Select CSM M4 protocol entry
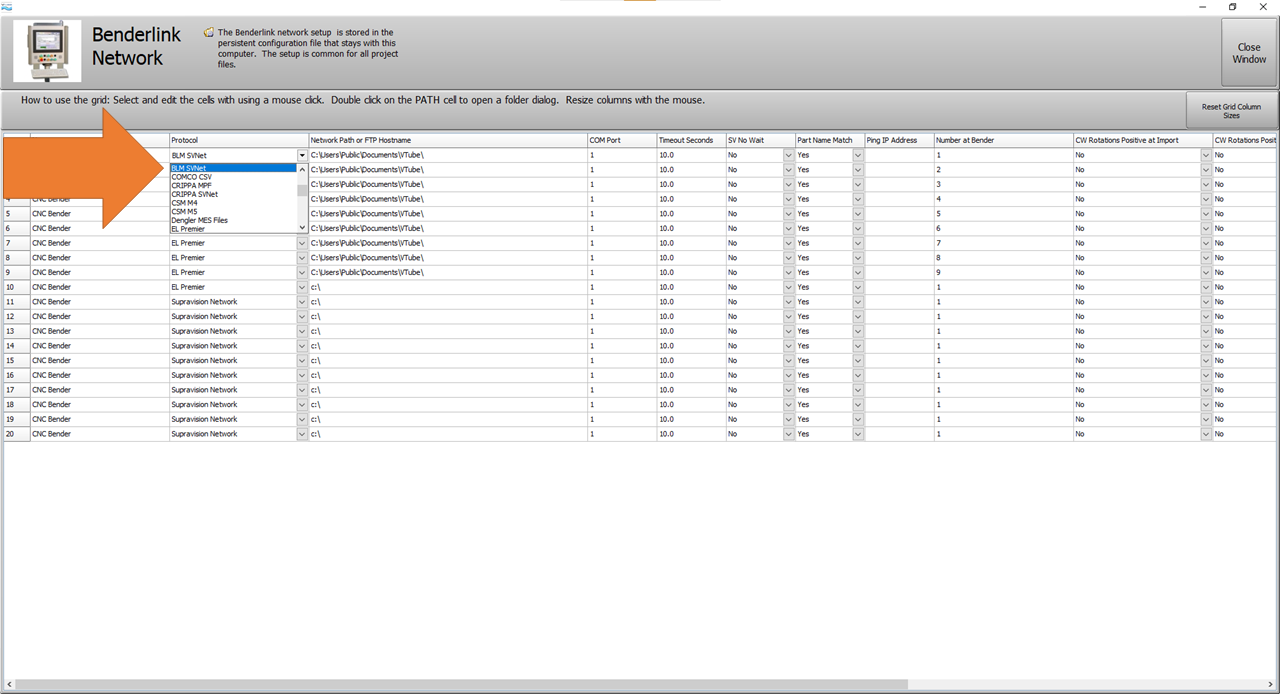This screenshot has height=694, width=1280. [185, 203]
